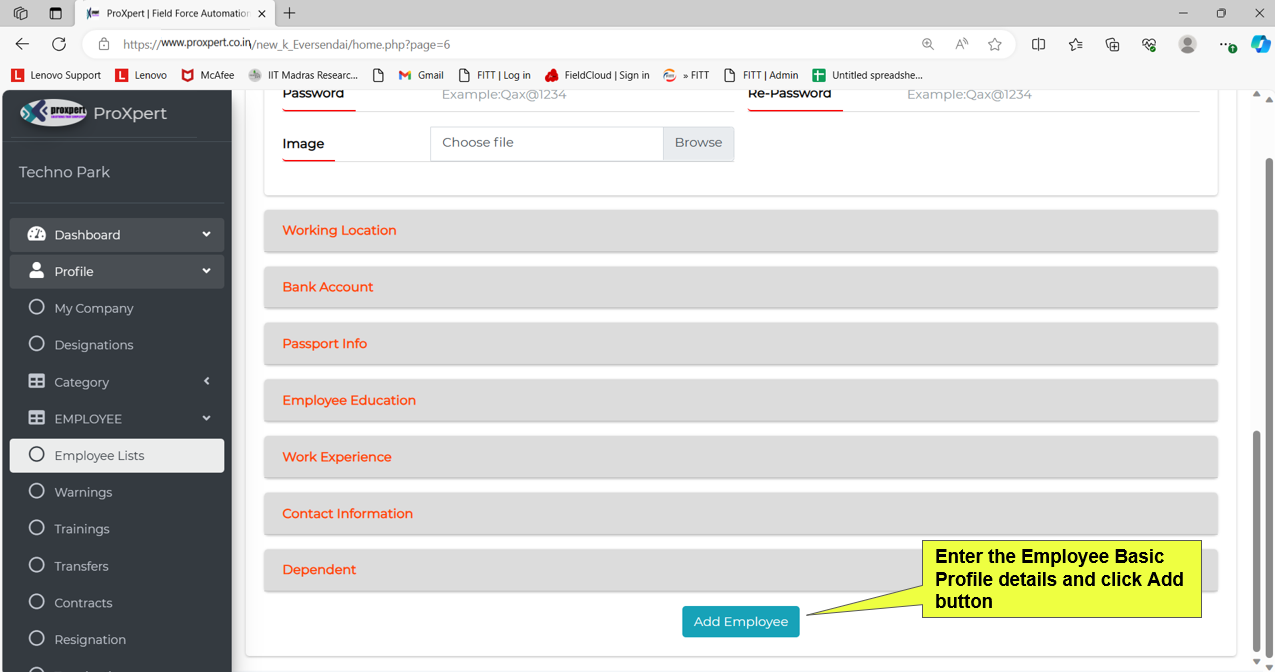Viewport: 1275px width, 672px height.
Task: Click the browser refresh icon
Action: click(59, 44)
